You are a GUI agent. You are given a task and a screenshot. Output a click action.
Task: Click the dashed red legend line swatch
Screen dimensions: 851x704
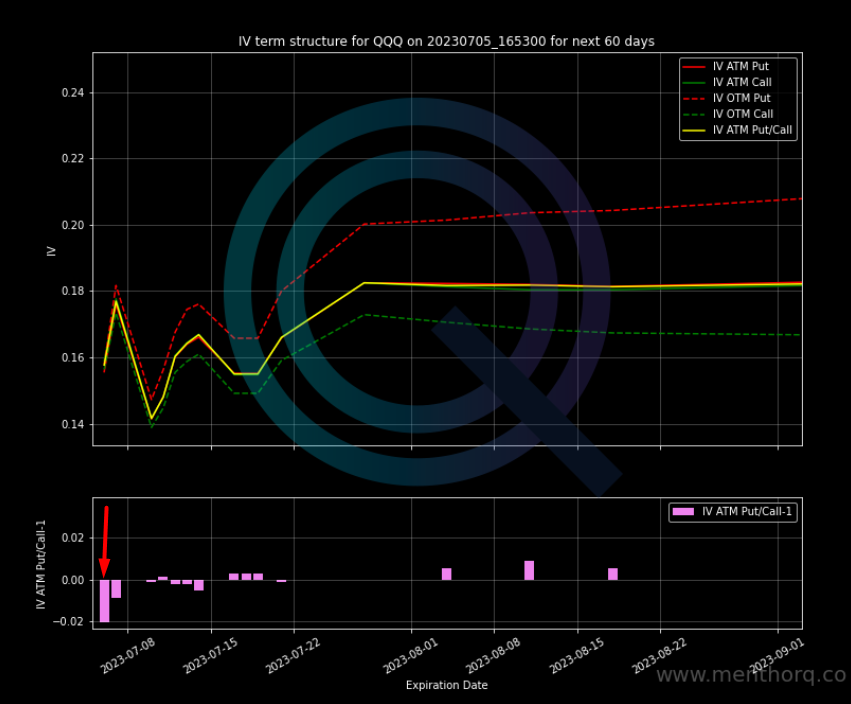click(694, 99)
